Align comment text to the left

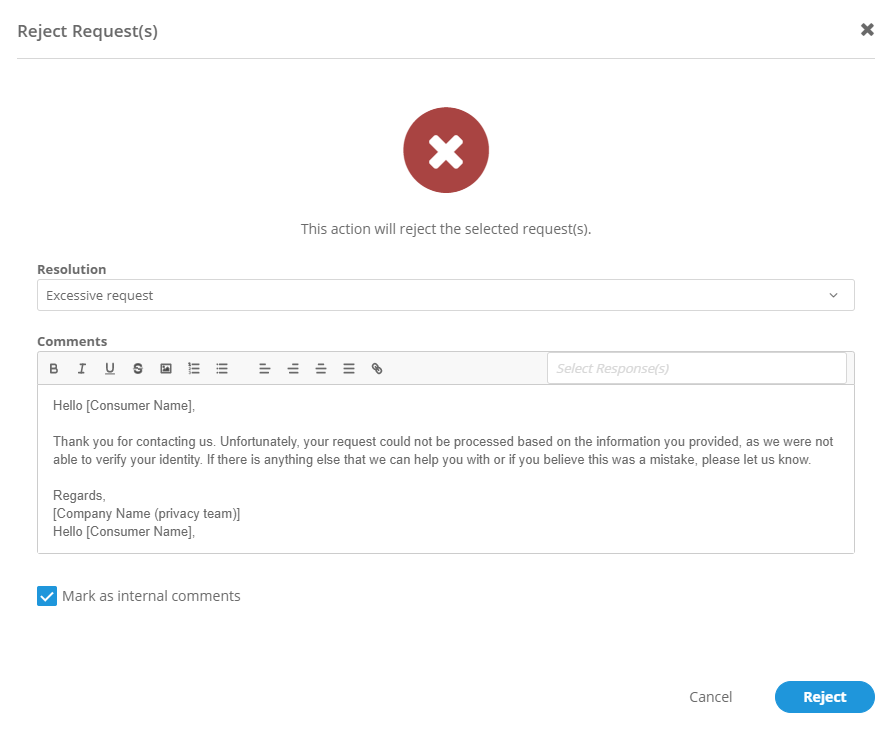click(x=264, y=368)
